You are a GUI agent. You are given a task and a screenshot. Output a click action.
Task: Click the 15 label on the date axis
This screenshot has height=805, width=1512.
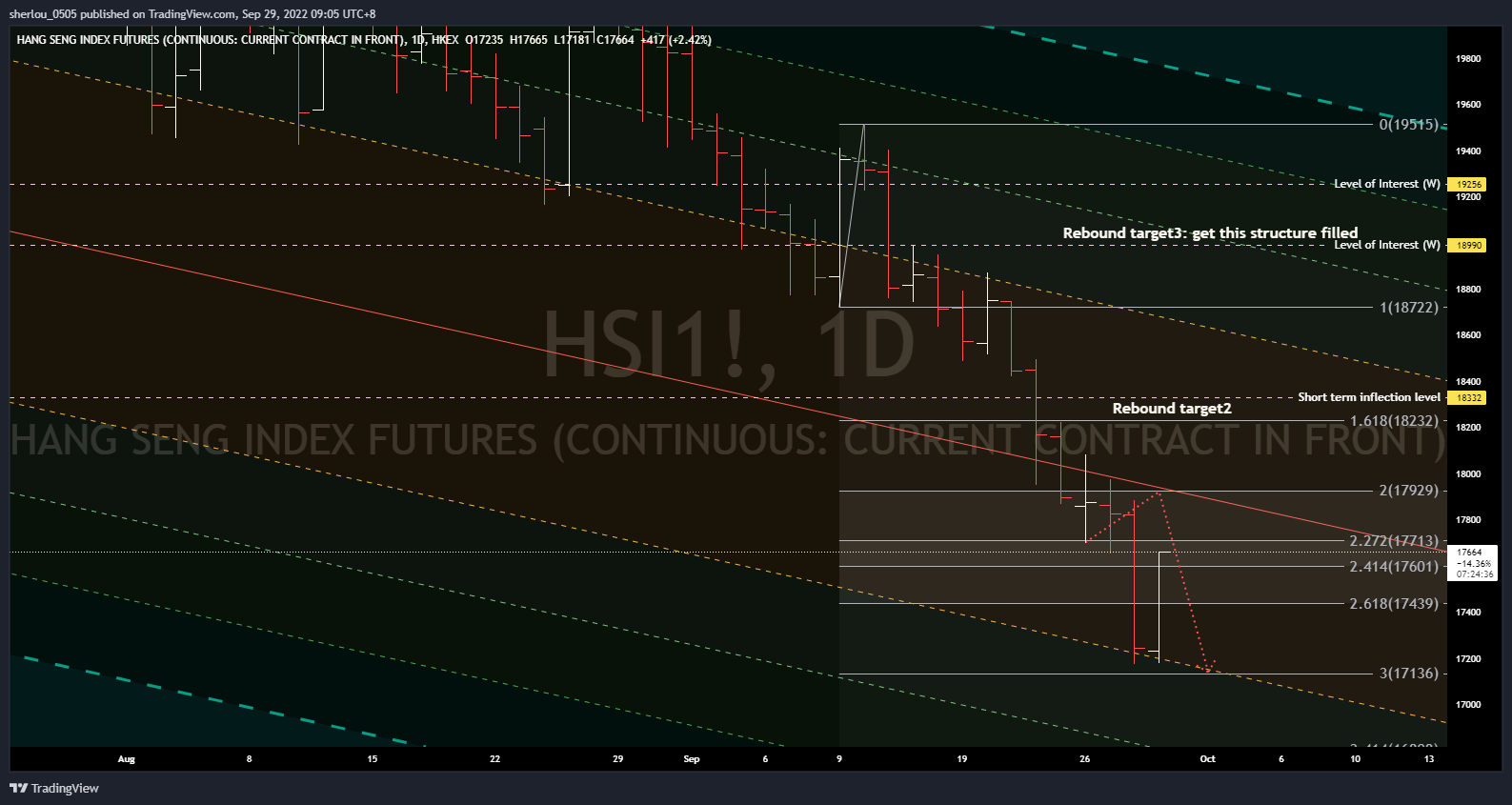click(x=373, y=759)
